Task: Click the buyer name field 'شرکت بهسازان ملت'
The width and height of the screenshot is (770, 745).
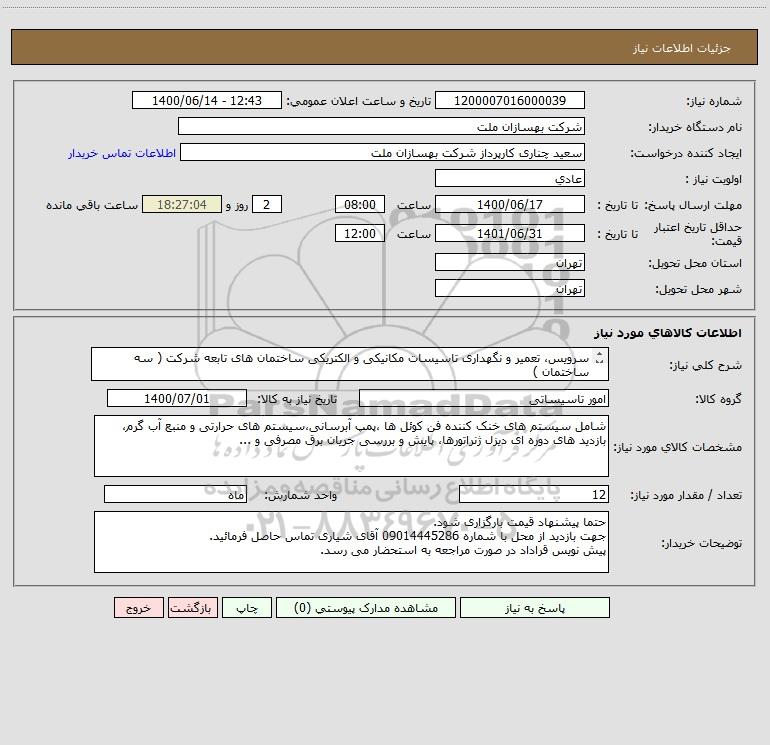Action: (381, 126)
